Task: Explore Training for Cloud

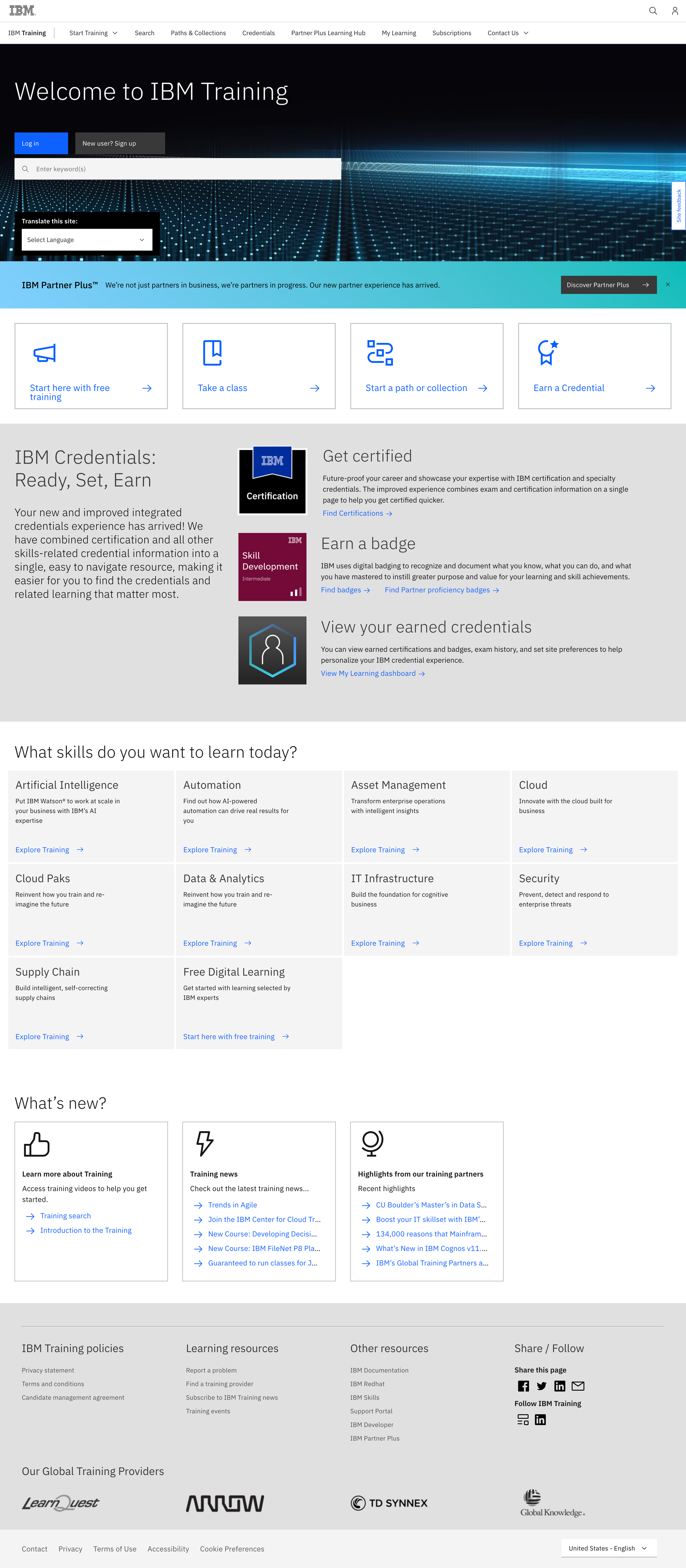Action: 553,850
